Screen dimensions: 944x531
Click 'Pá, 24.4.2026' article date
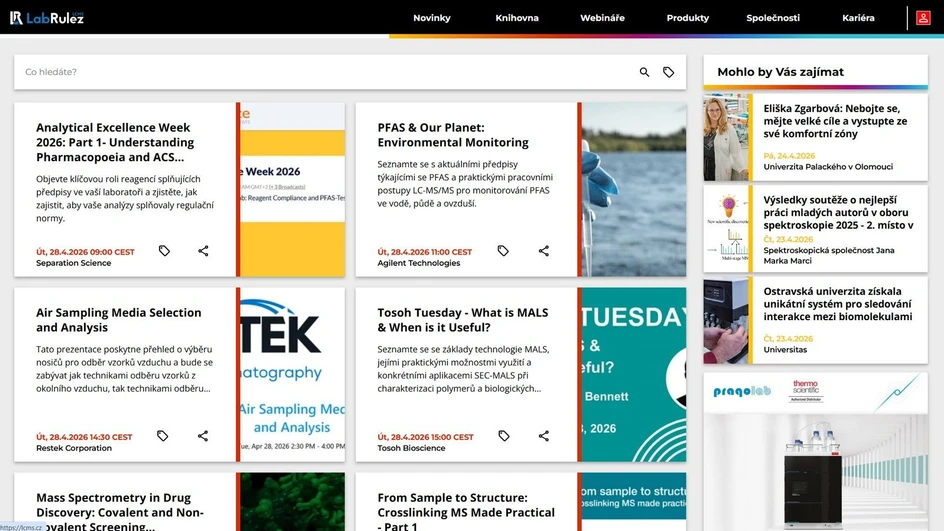(789, 155)
